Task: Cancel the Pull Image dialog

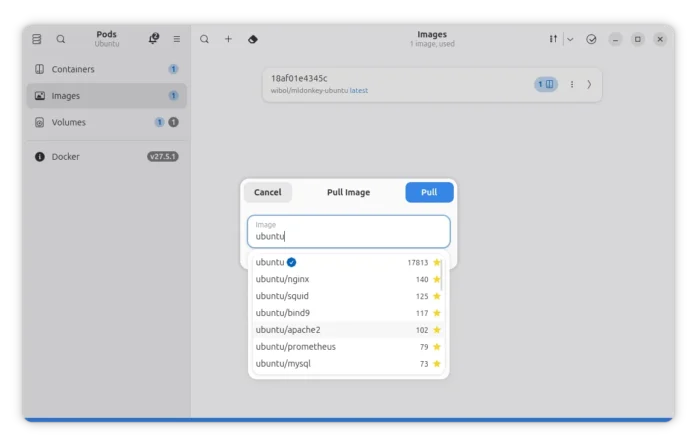Action: click(x=268, y=192)
